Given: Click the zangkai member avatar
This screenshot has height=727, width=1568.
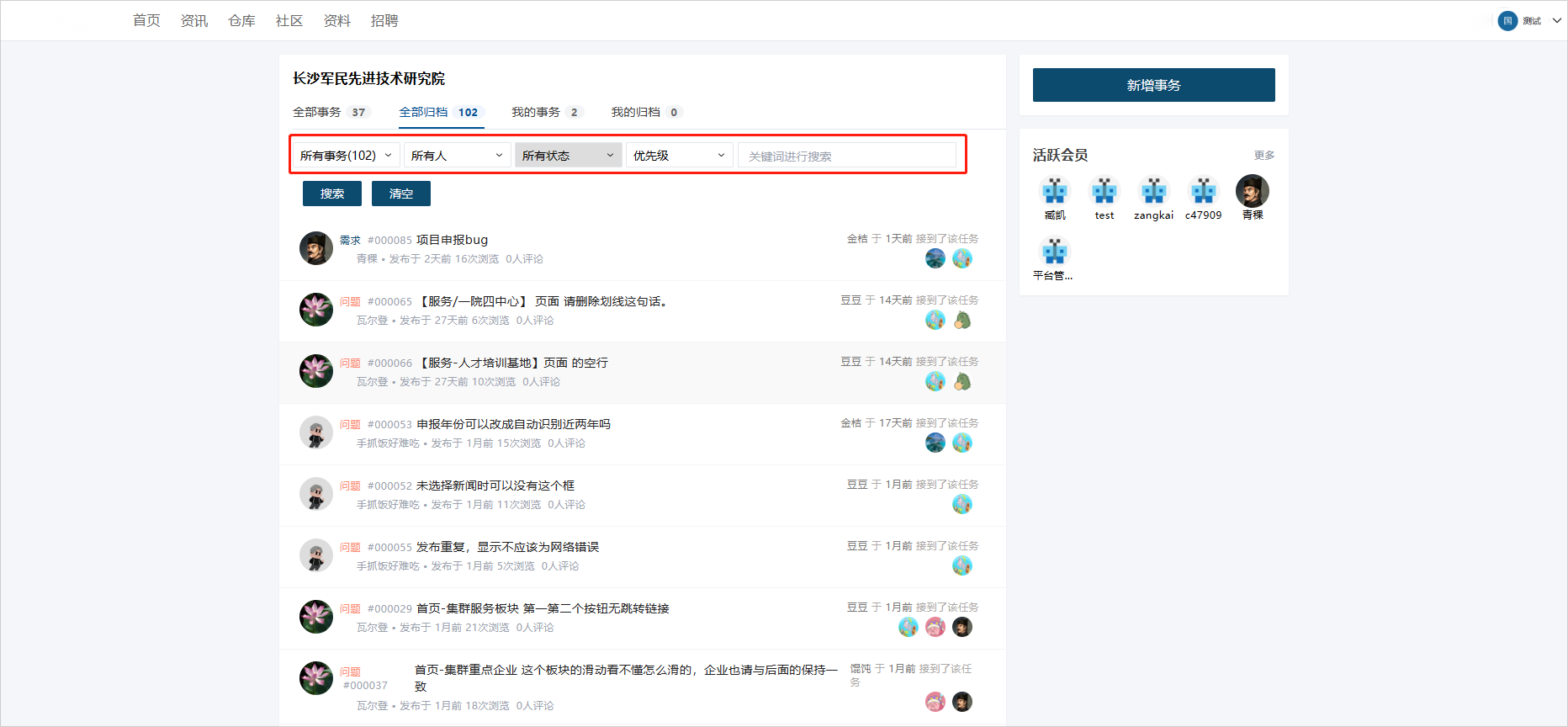Looking at the screenshot, I should pyautogui.click(x=1153, y=192).
